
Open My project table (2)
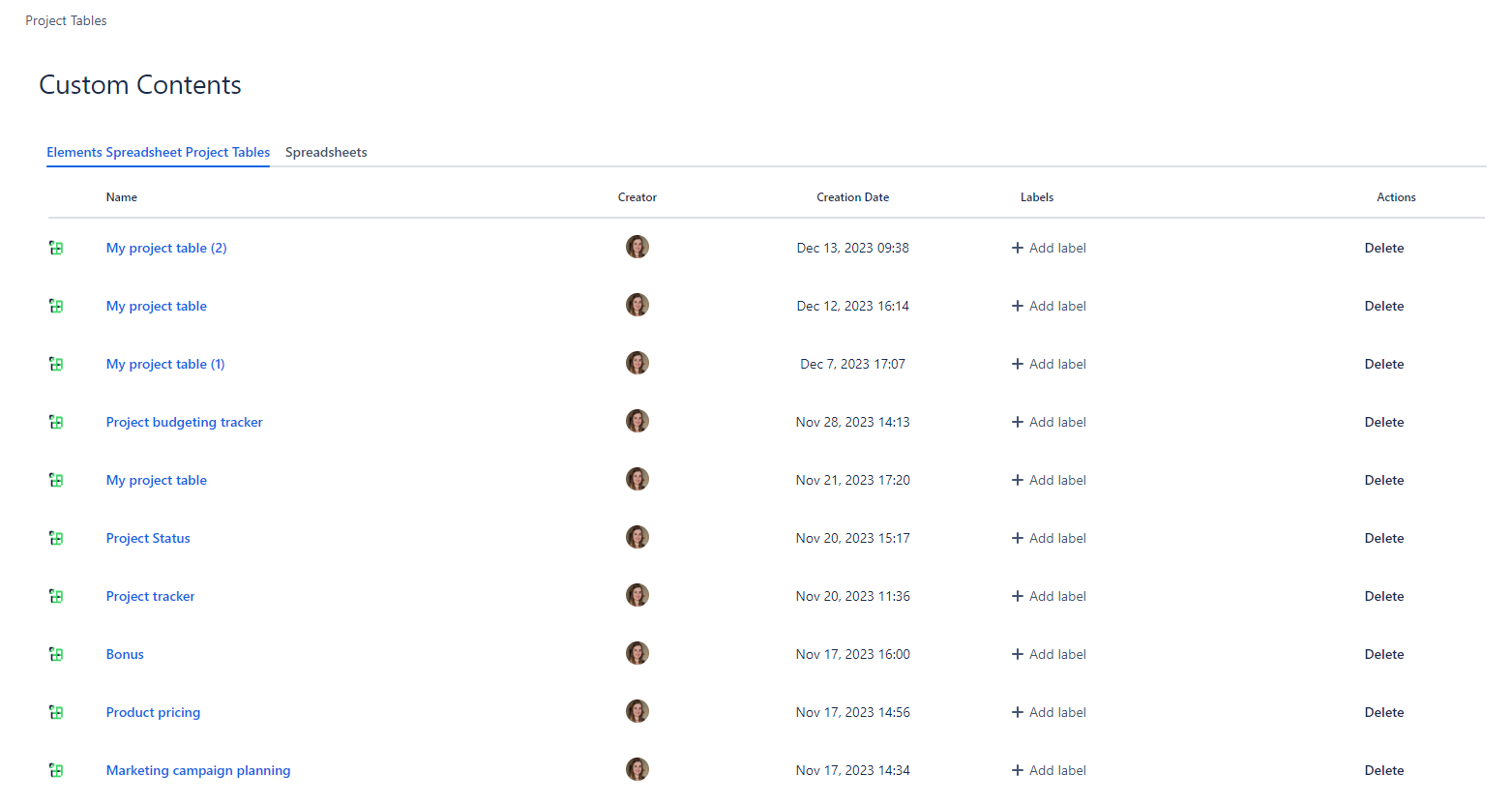tap(166, 248)
